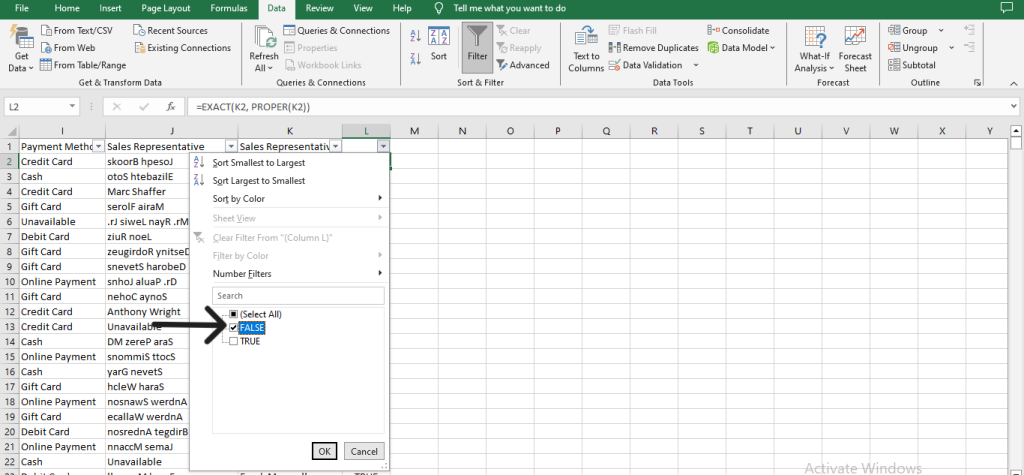Select row 12 header
Viewport: 1024px width, 475px height.
pyautogui.click(x=10, y=312)
